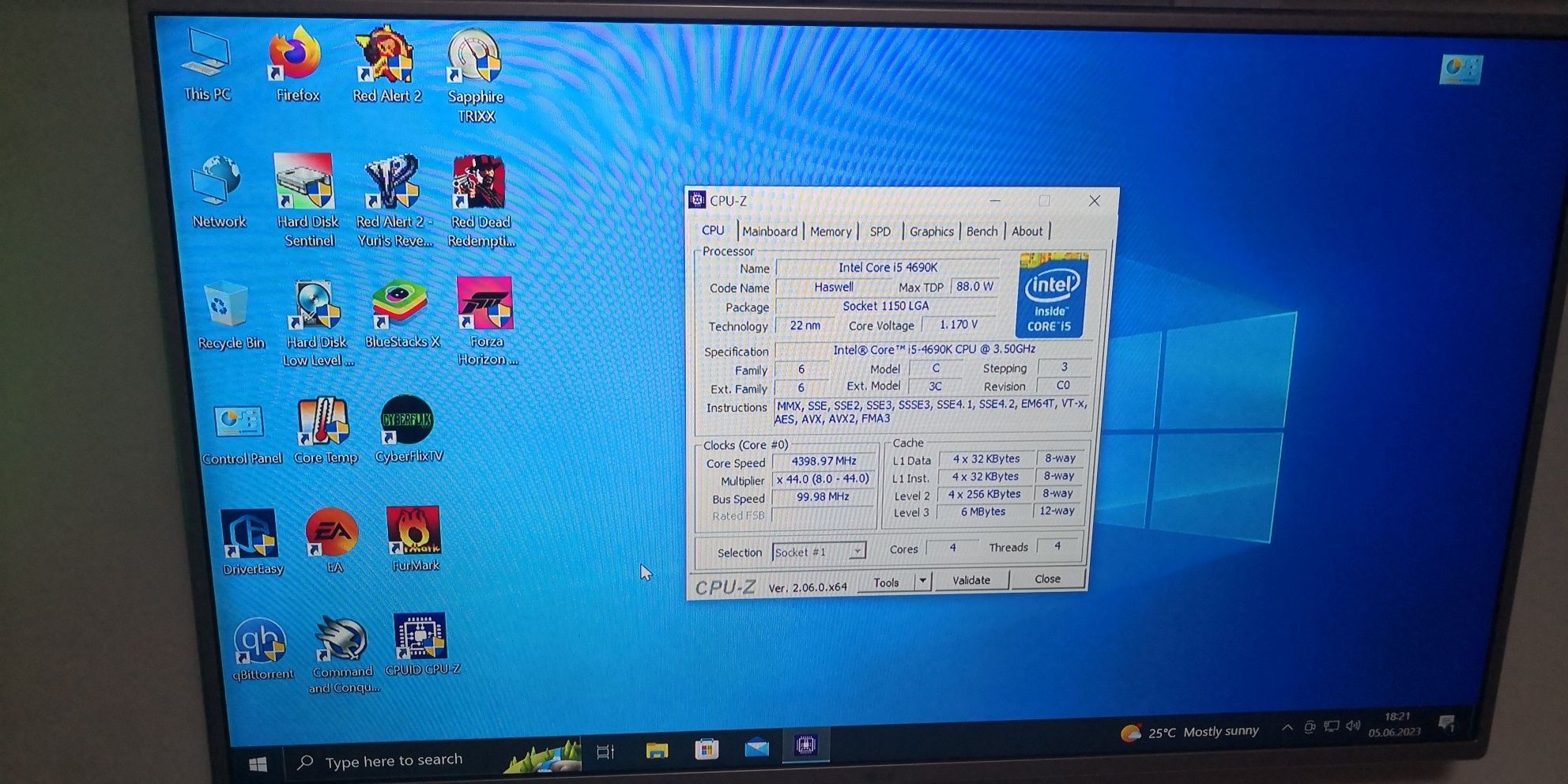This screenshot has width=1568, height=784.
Task: Switch to the Memory tab
Action: [x=831, y=231]
